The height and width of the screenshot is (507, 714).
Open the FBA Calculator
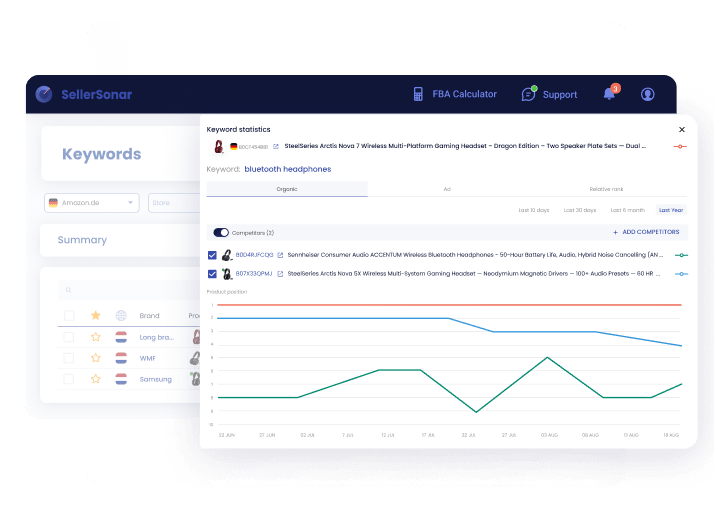455,94
